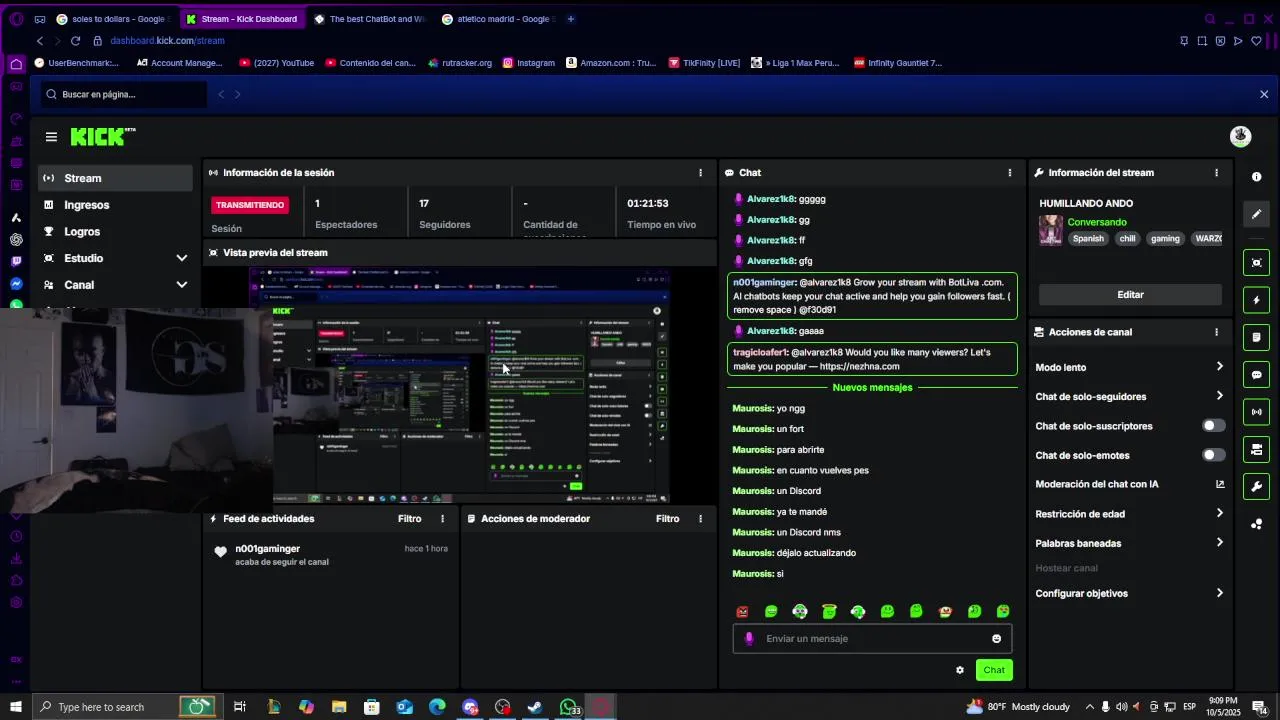Image resolution: width=1280 pixels, height=720 pixels.
Task: Expand the Estudio sidebar section
Action: 181,258
